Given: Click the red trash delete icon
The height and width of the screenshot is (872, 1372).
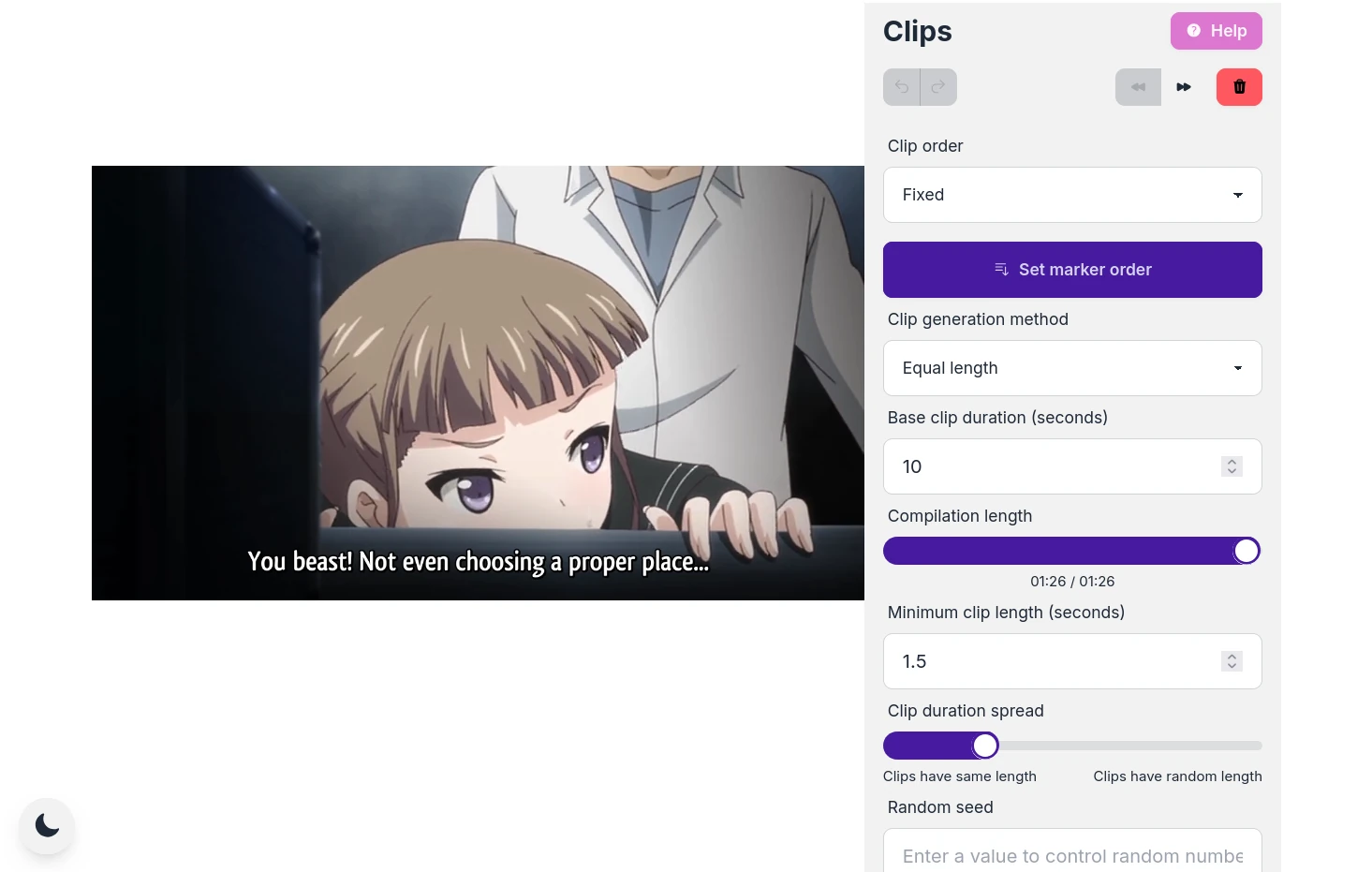Looking at the screenshot, I should [x=1239, y=87].
